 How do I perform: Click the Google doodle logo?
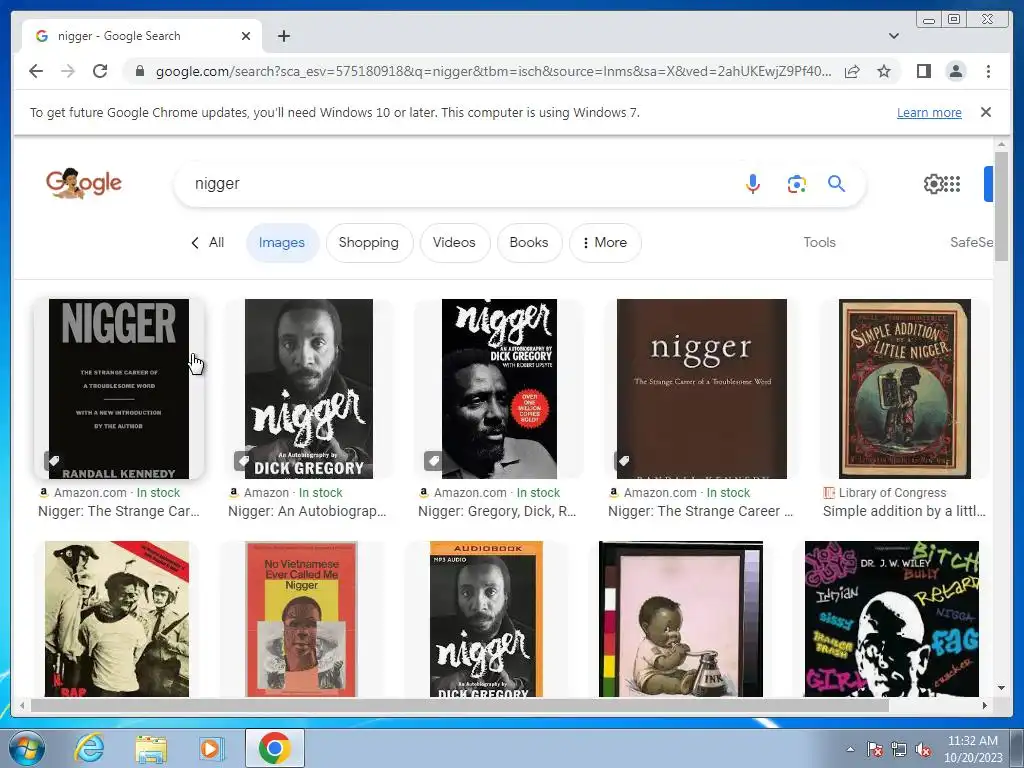[x=84, y=183]
